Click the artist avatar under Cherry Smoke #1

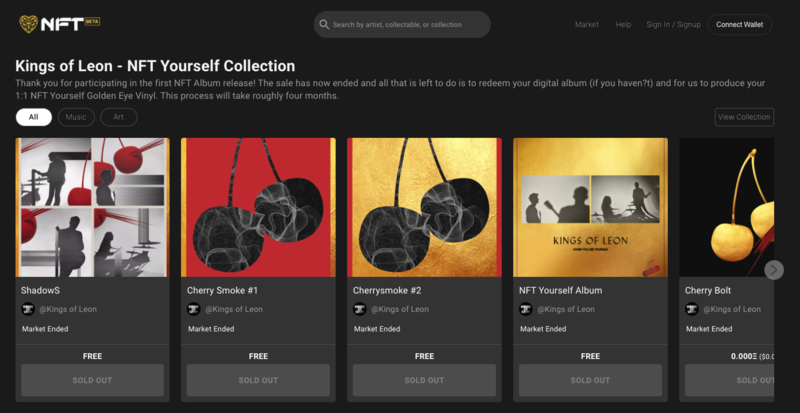coord(194,309)
